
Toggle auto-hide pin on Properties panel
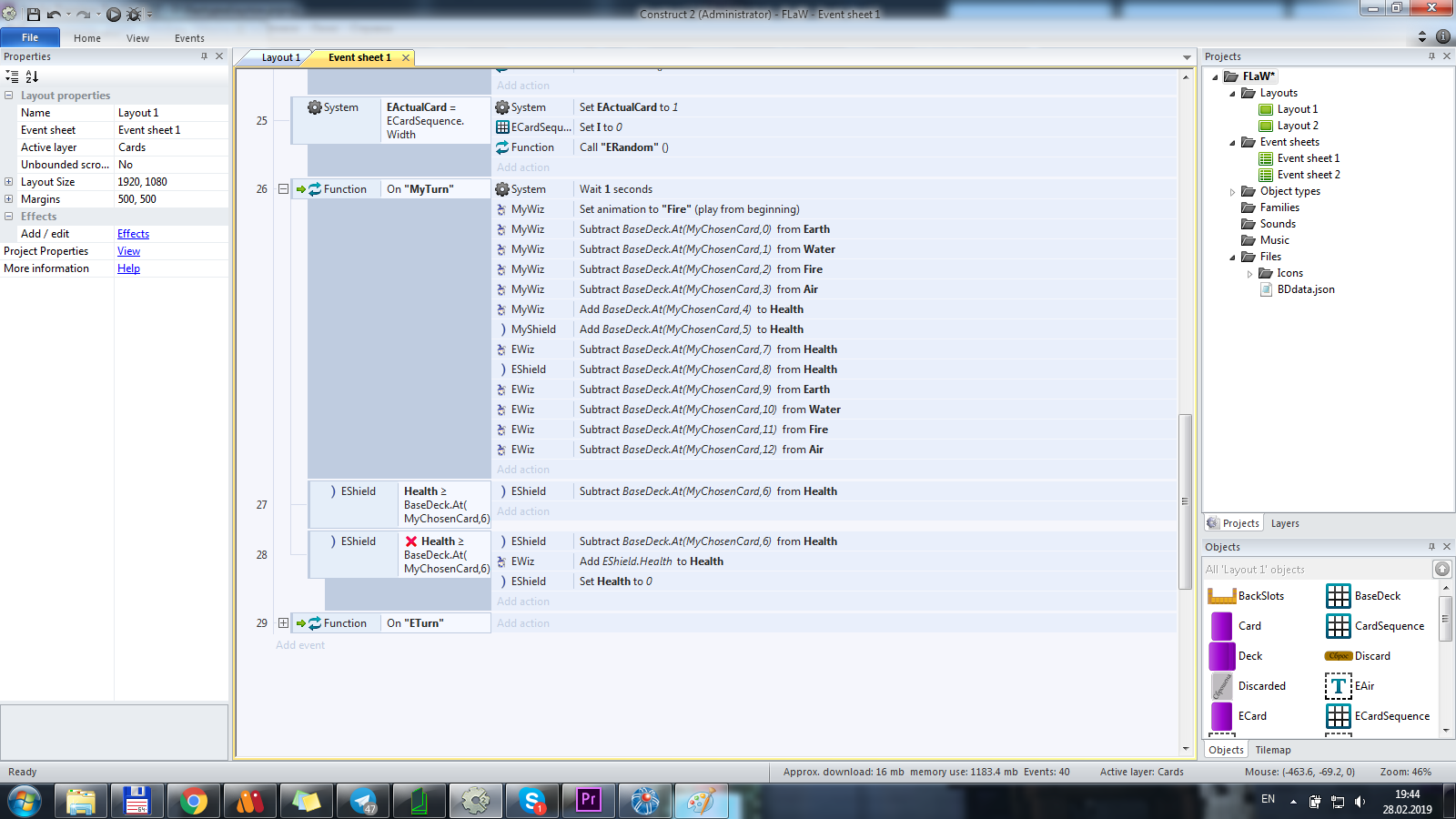pos(204,56)
